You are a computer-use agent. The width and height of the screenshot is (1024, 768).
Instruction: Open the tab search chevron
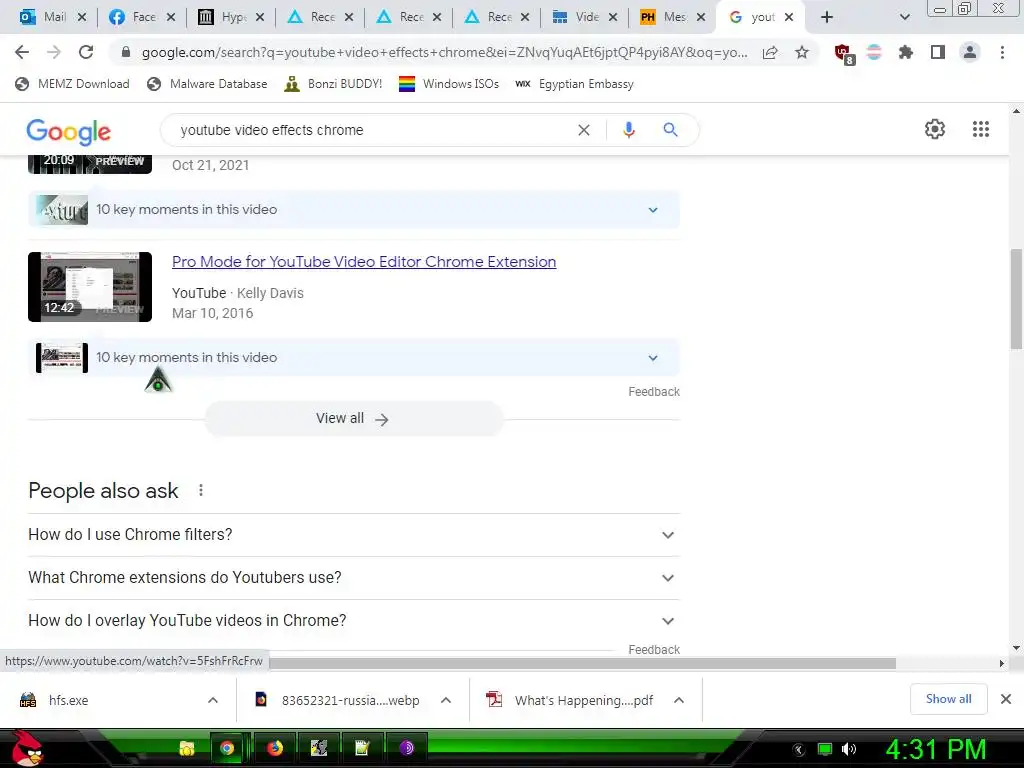[x=904, y=18]
